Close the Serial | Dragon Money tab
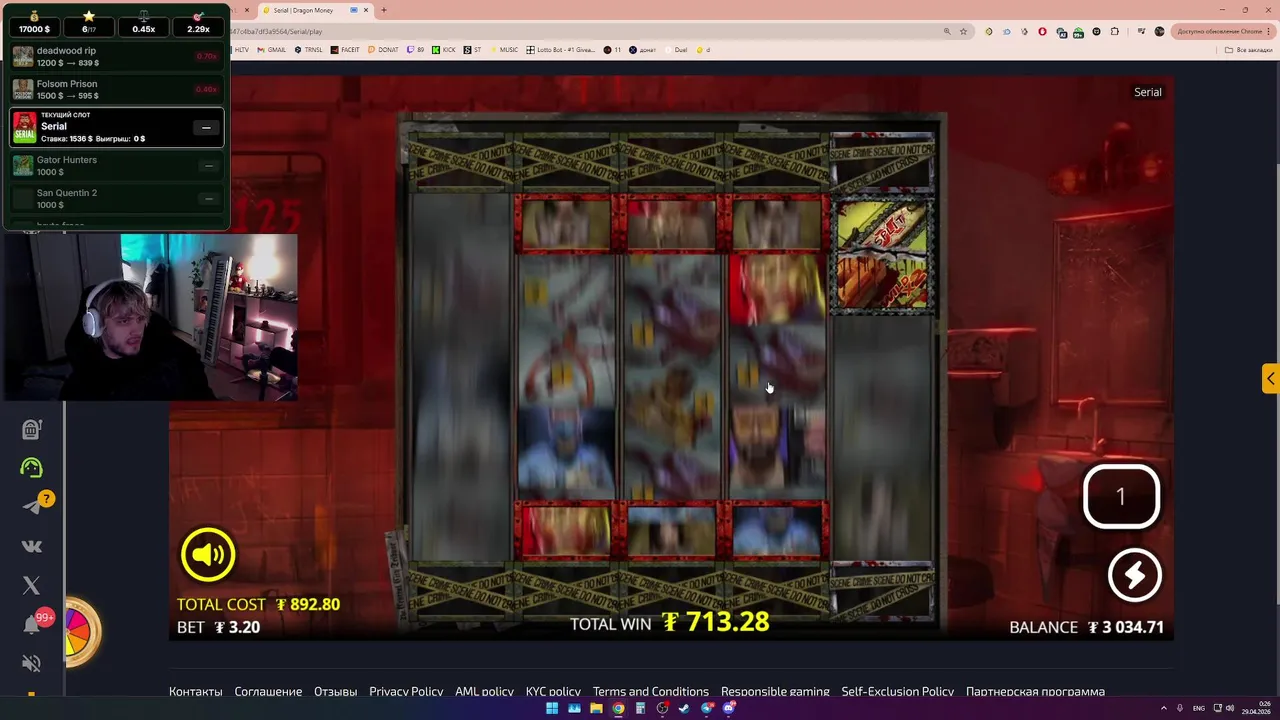1280x720 pixels. 366,10
